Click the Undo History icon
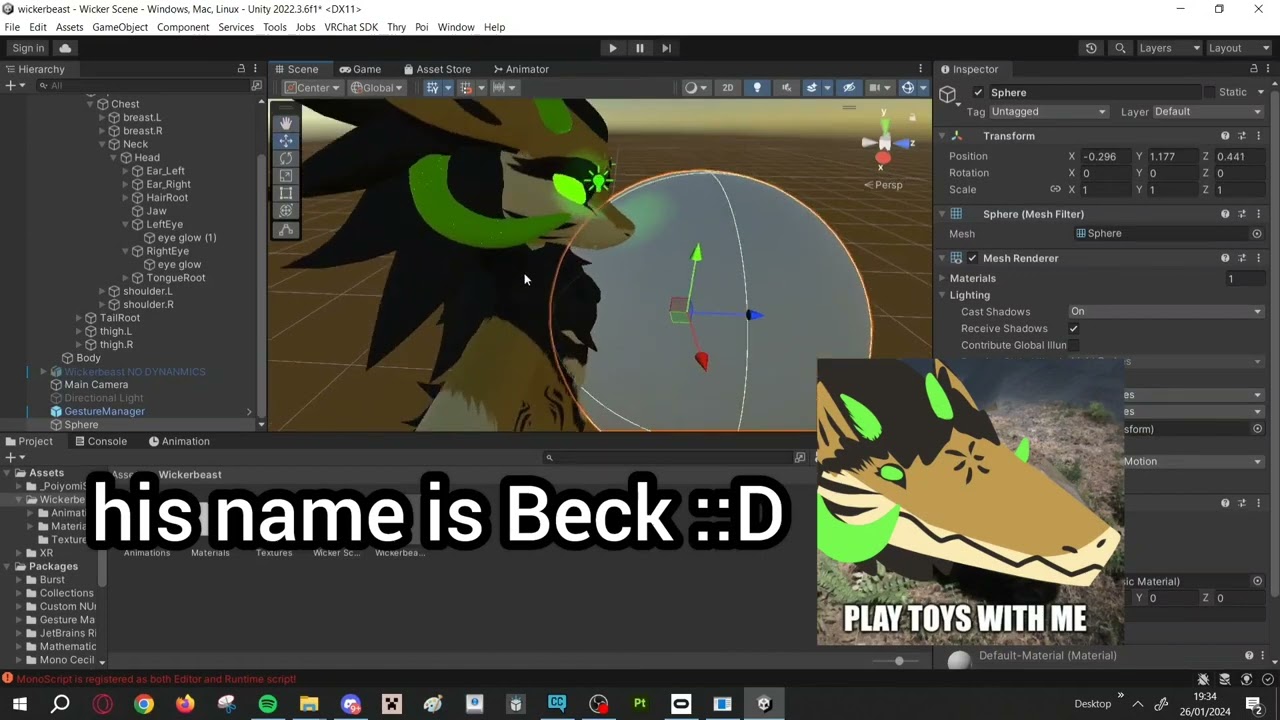1280x720 pixels. [1091, 48]
